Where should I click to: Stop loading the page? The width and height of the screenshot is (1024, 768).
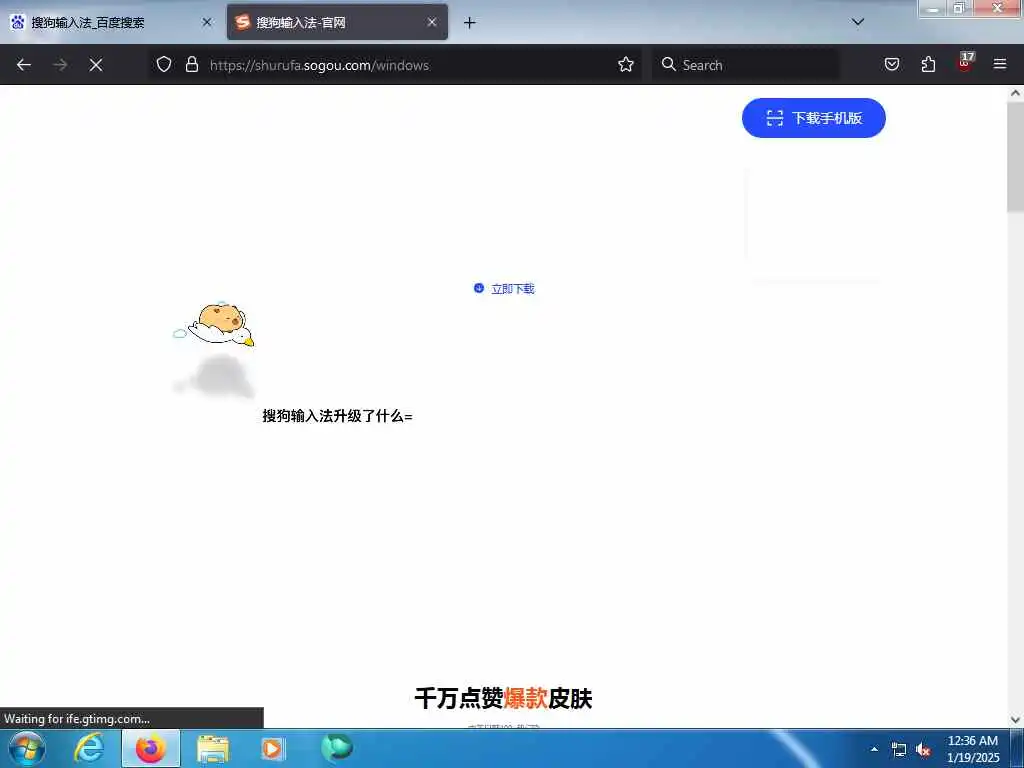96,65
